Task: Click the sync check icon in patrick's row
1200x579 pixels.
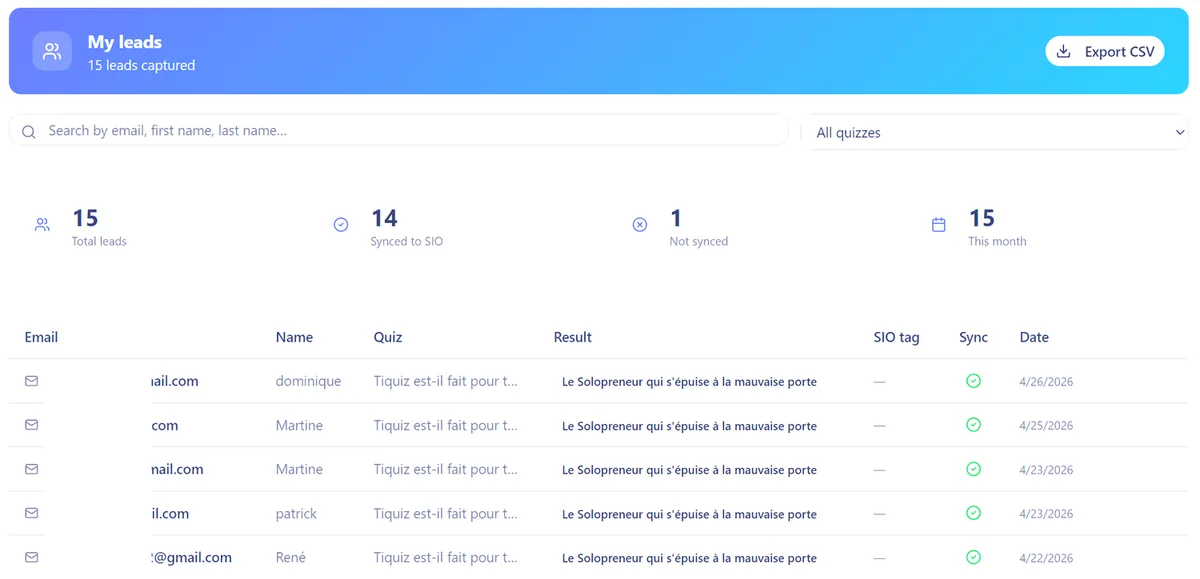Action: 973,513
